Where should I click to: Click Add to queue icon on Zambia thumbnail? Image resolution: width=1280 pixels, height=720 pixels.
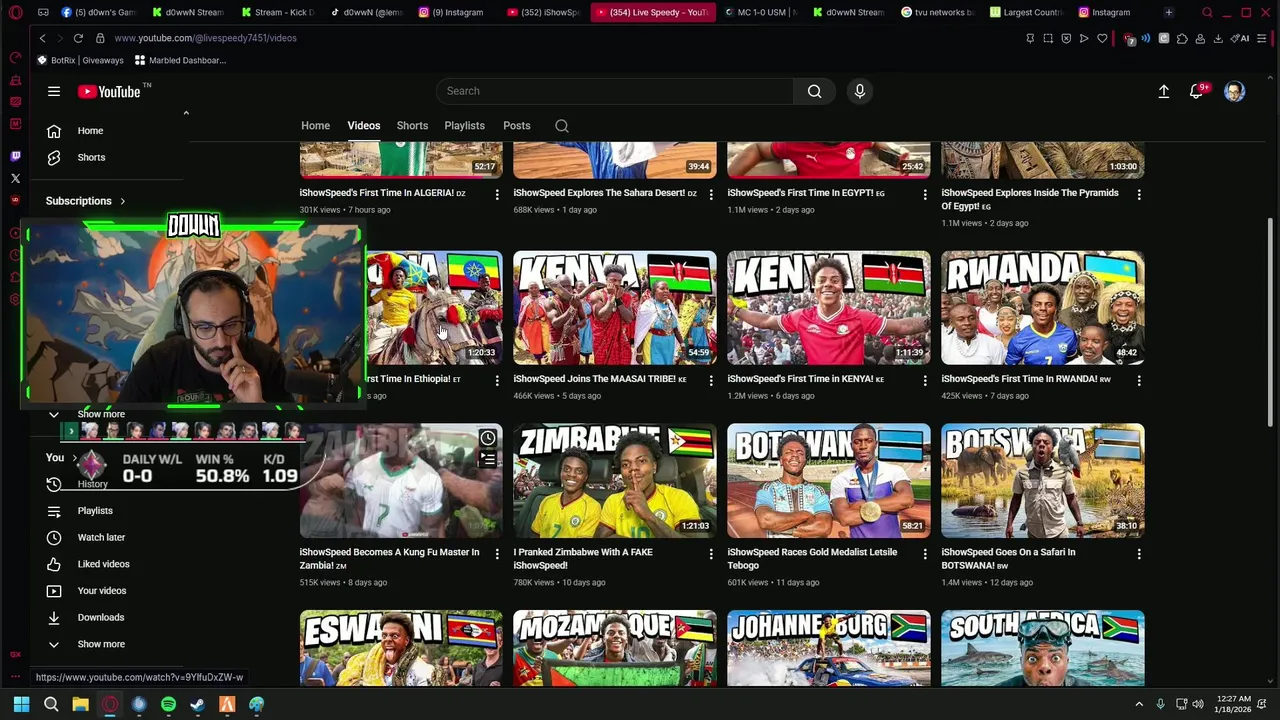[488, 459]
